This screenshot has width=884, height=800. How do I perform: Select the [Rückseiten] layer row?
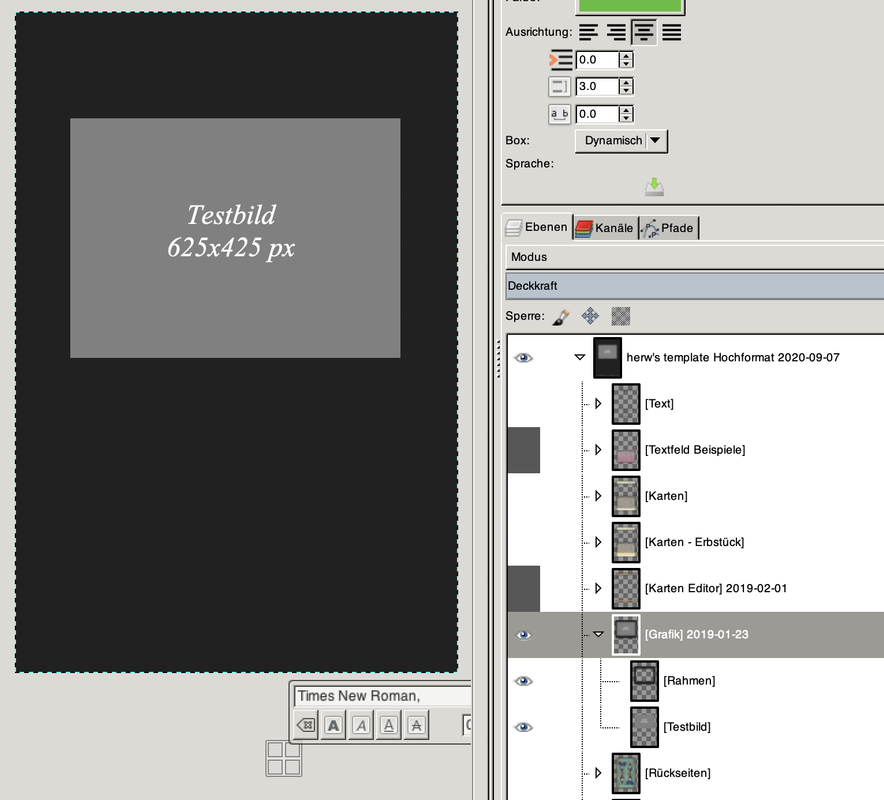696,773
